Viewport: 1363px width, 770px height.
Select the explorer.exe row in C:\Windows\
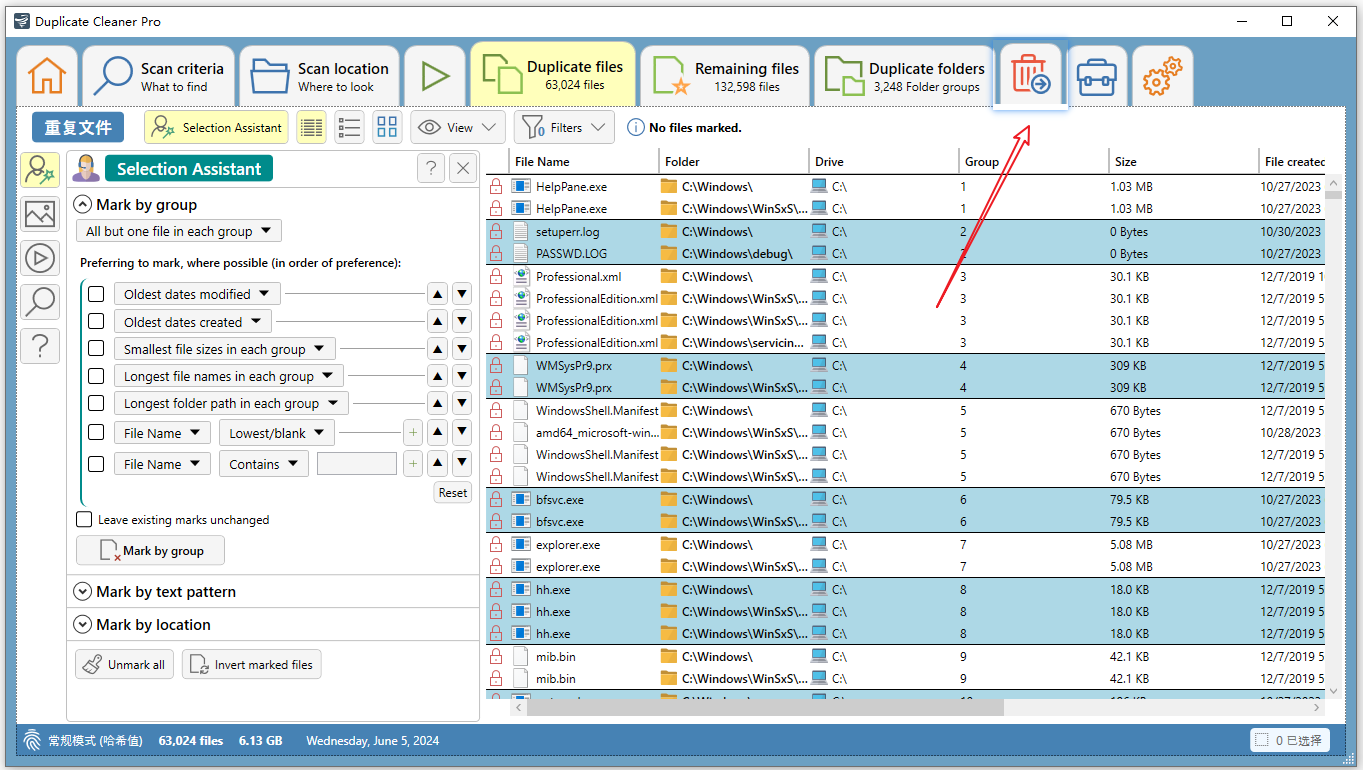[905, 544]
